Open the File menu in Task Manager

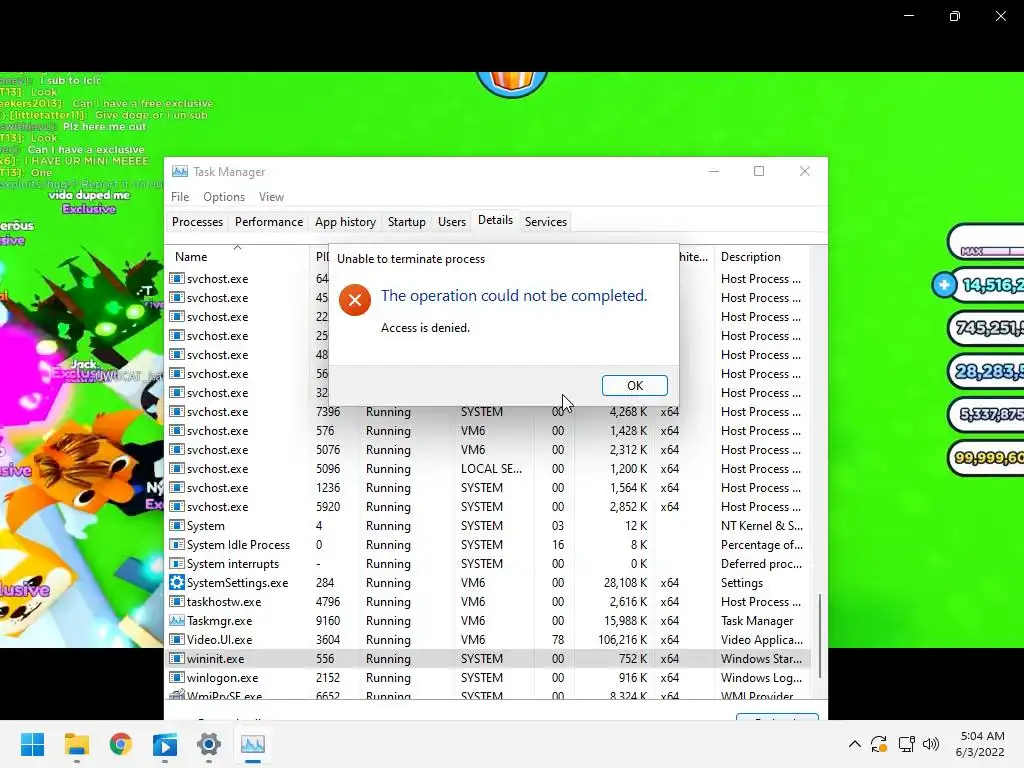(180, 197)
